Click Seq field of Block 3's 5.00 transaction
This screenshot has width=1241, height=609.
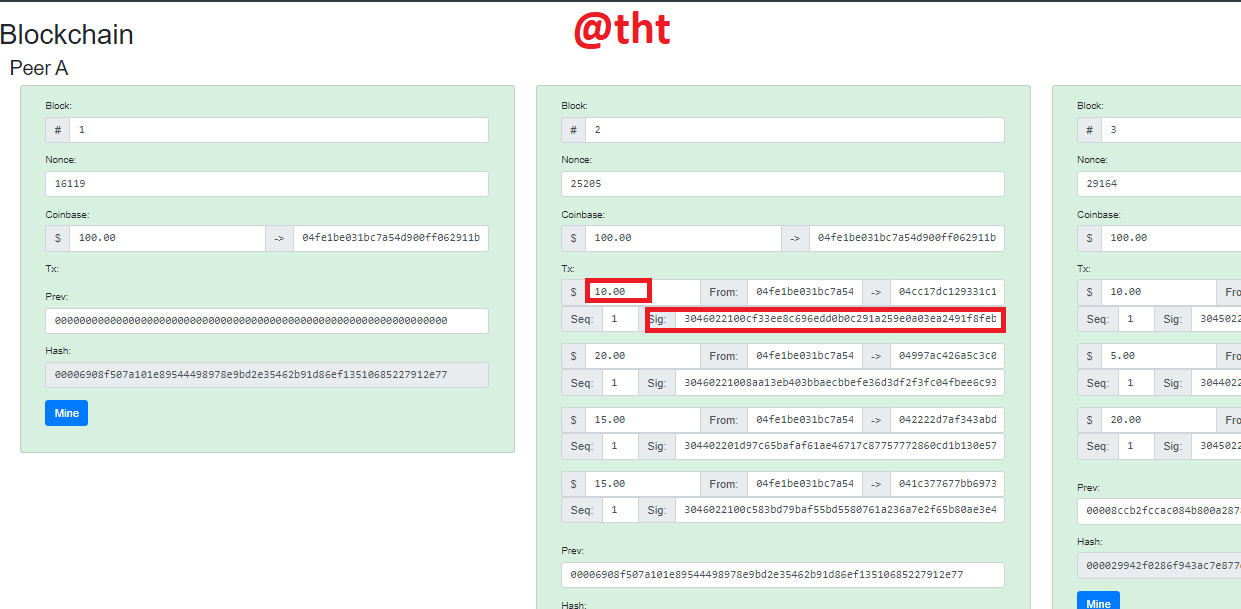pyautogui.click(x=1136, y=384)
